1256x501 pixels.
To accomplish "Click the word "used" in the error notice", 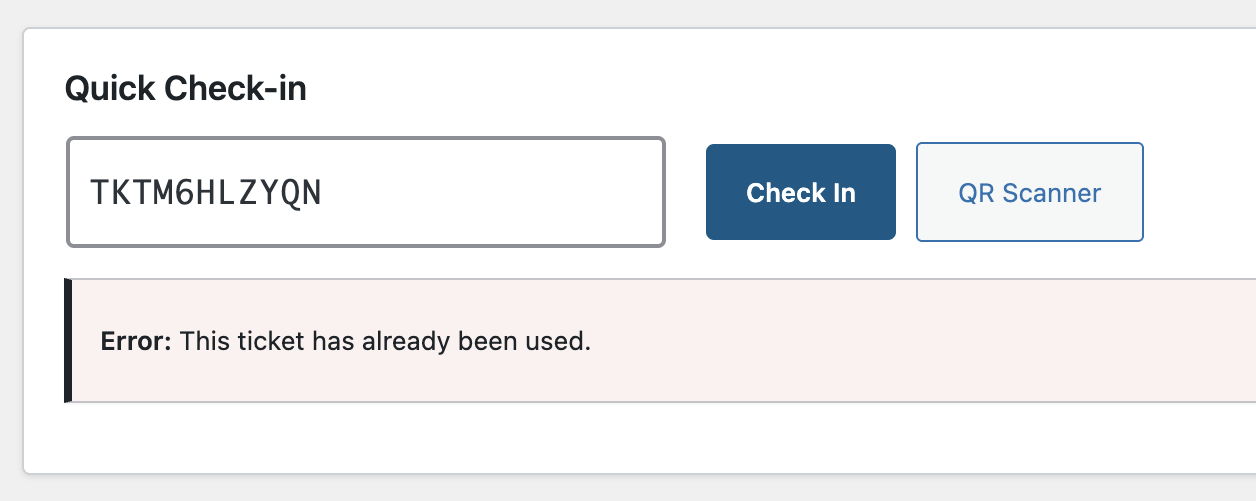I will [563, 341].
